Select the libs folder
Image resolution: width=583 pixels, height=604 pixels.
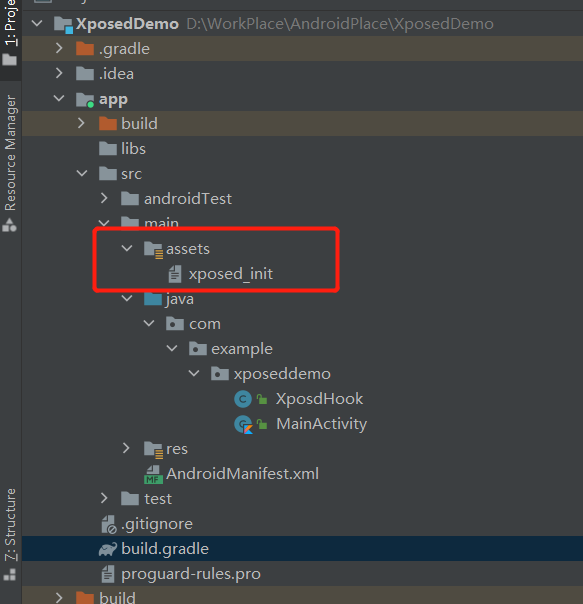[x=133, y=149]
